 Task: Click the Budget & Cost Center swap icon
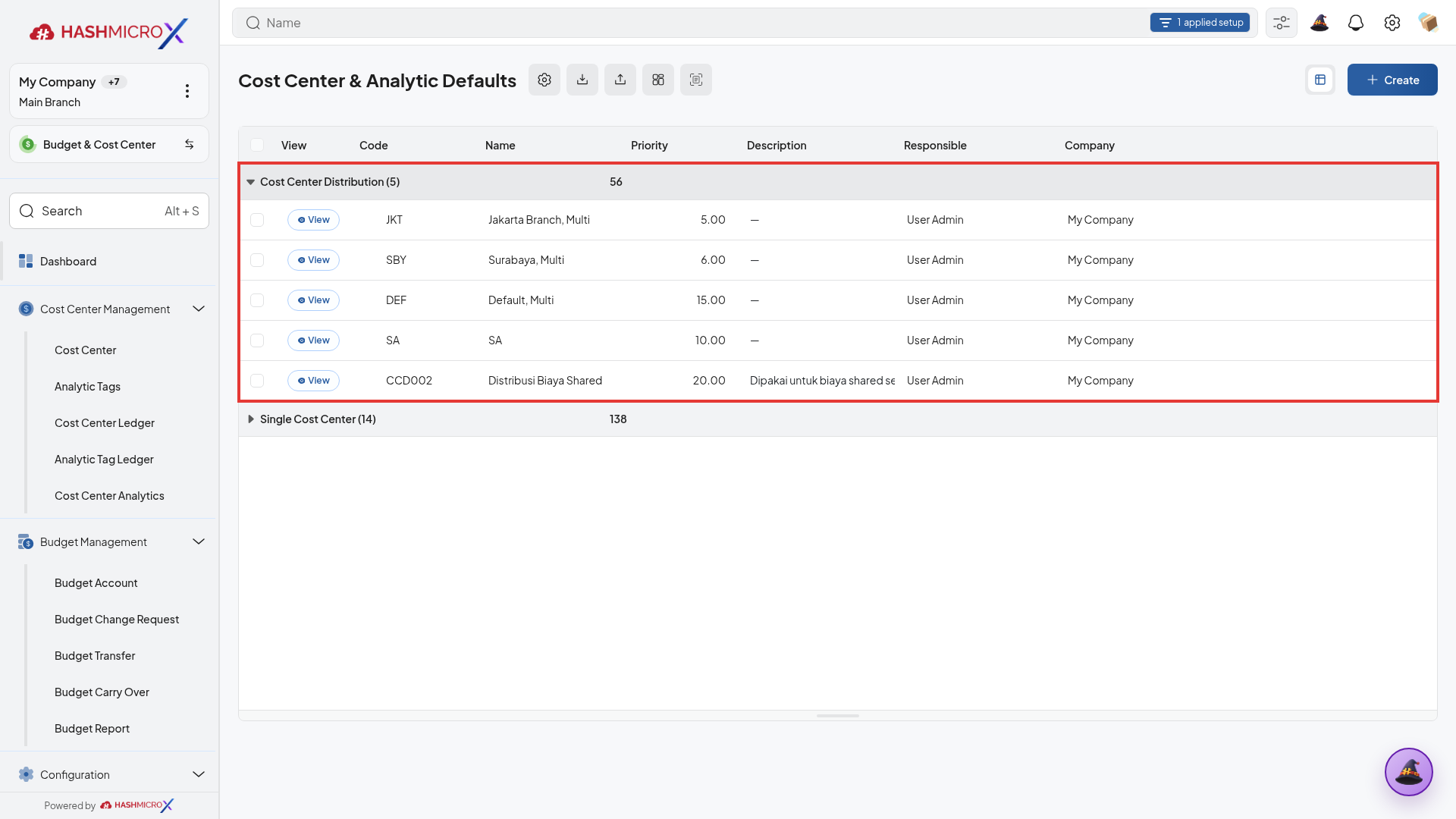190,144
